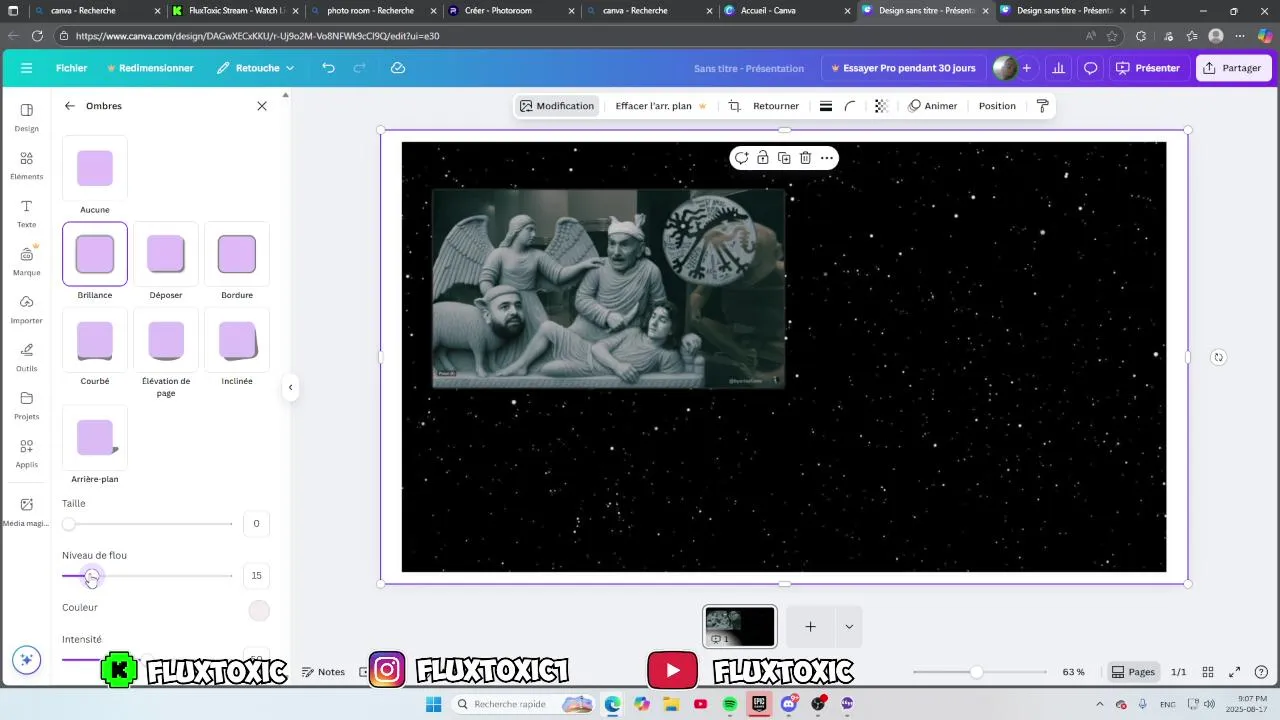This screenshot has width=1280, height=720.
Task: Click Essayer Pro pendant 30 jours
Action: coord(903,68)
